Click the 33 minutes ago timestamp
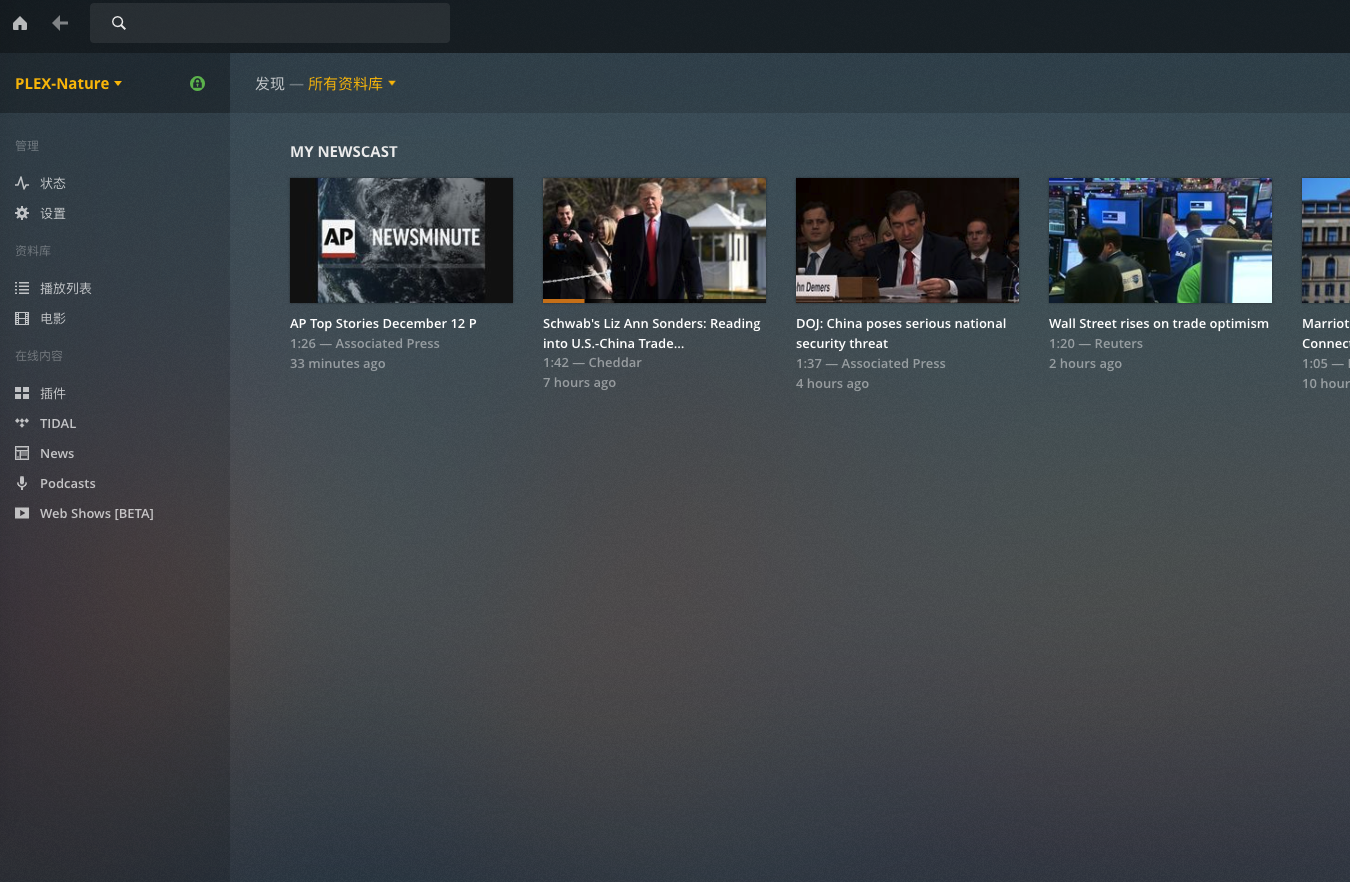 pyautogui.click(x=338, y=363)
